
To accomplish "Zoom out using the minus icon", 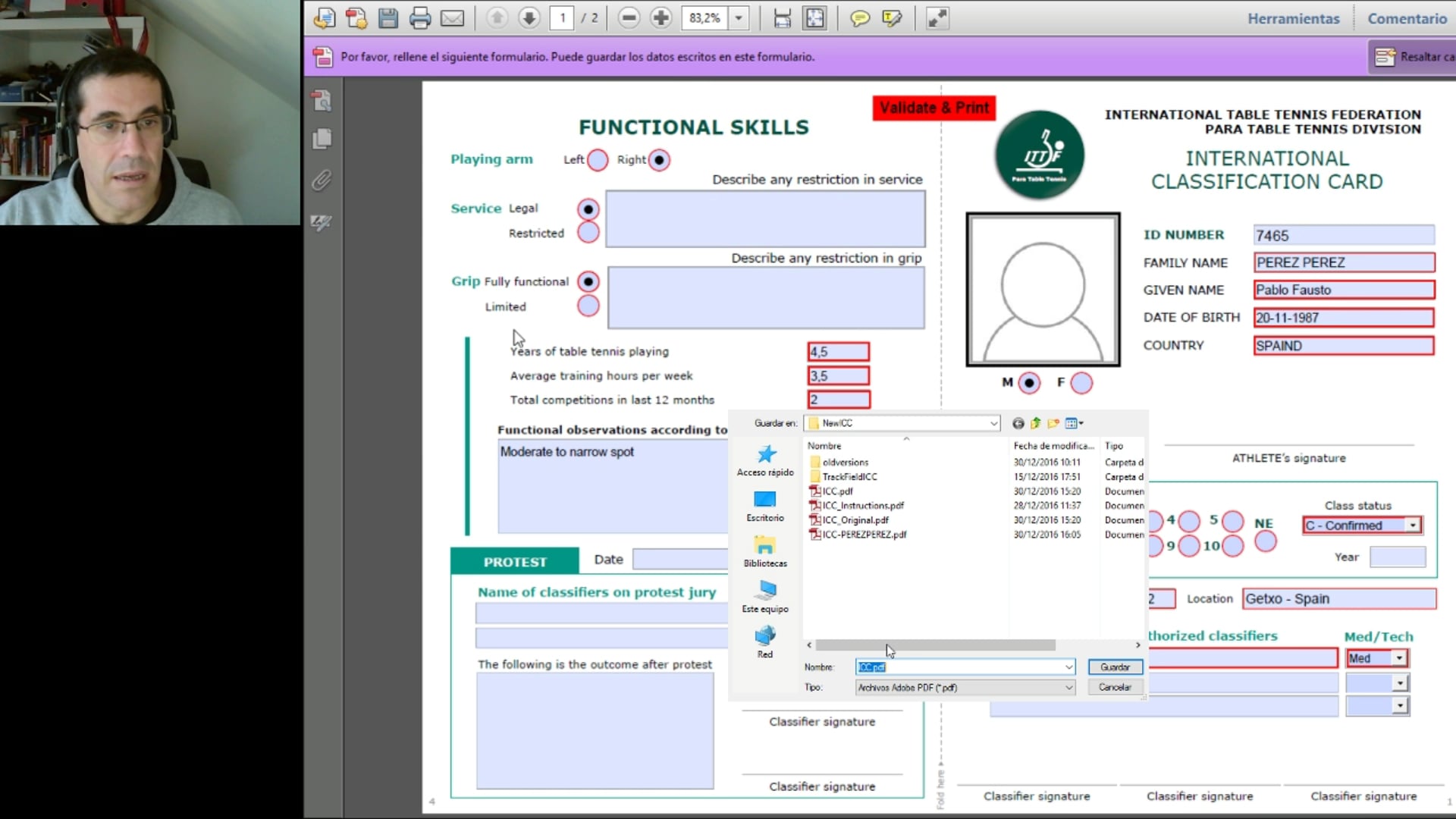I will [629, 17].
